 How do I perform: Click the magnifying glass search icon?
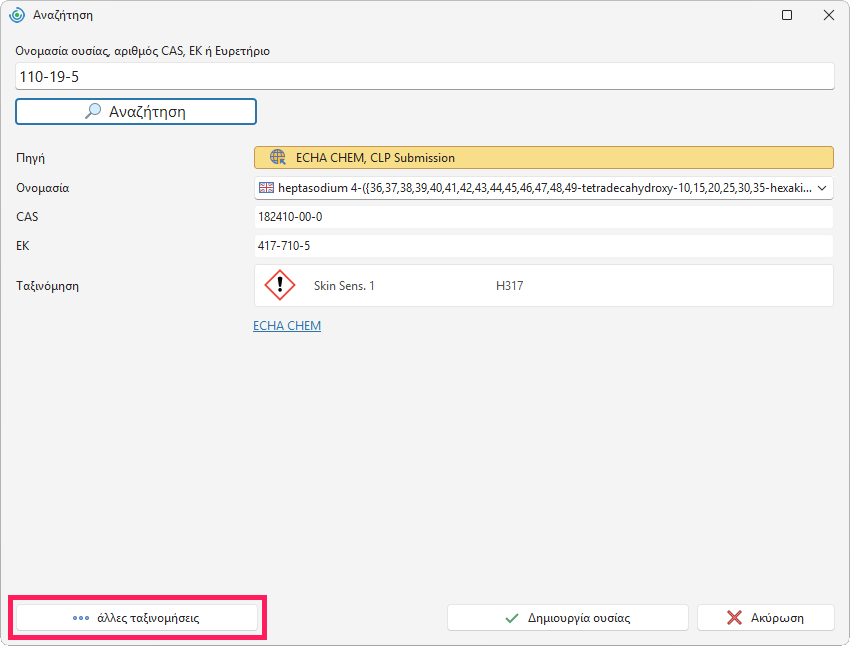tap(93, 111)
